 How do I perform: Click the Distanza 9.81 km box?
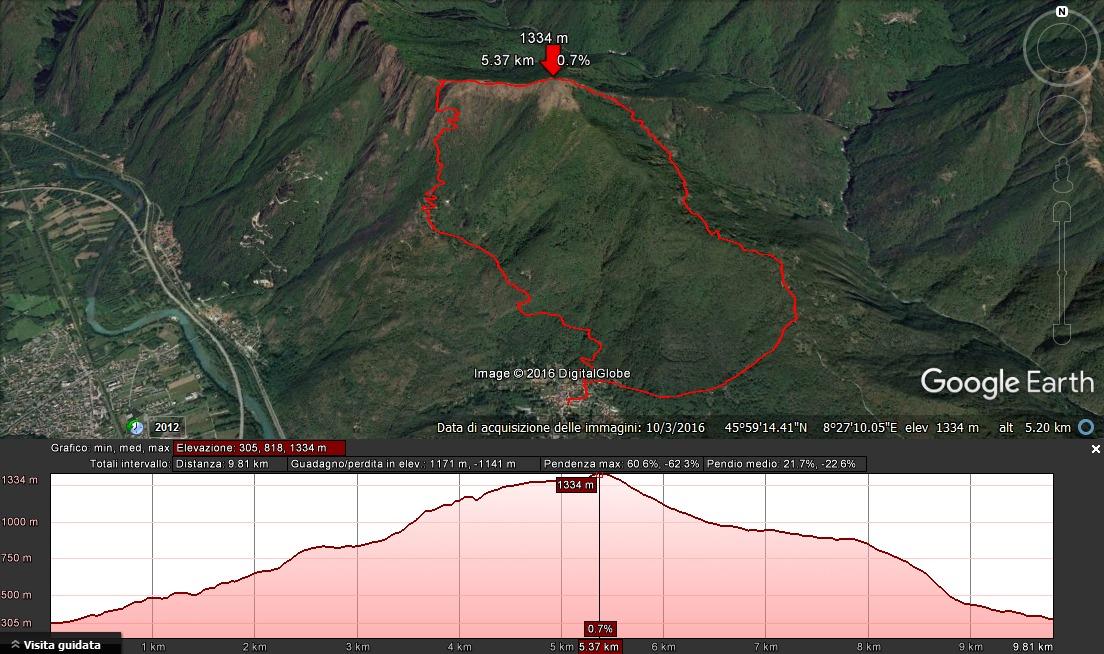coord(230,464)
